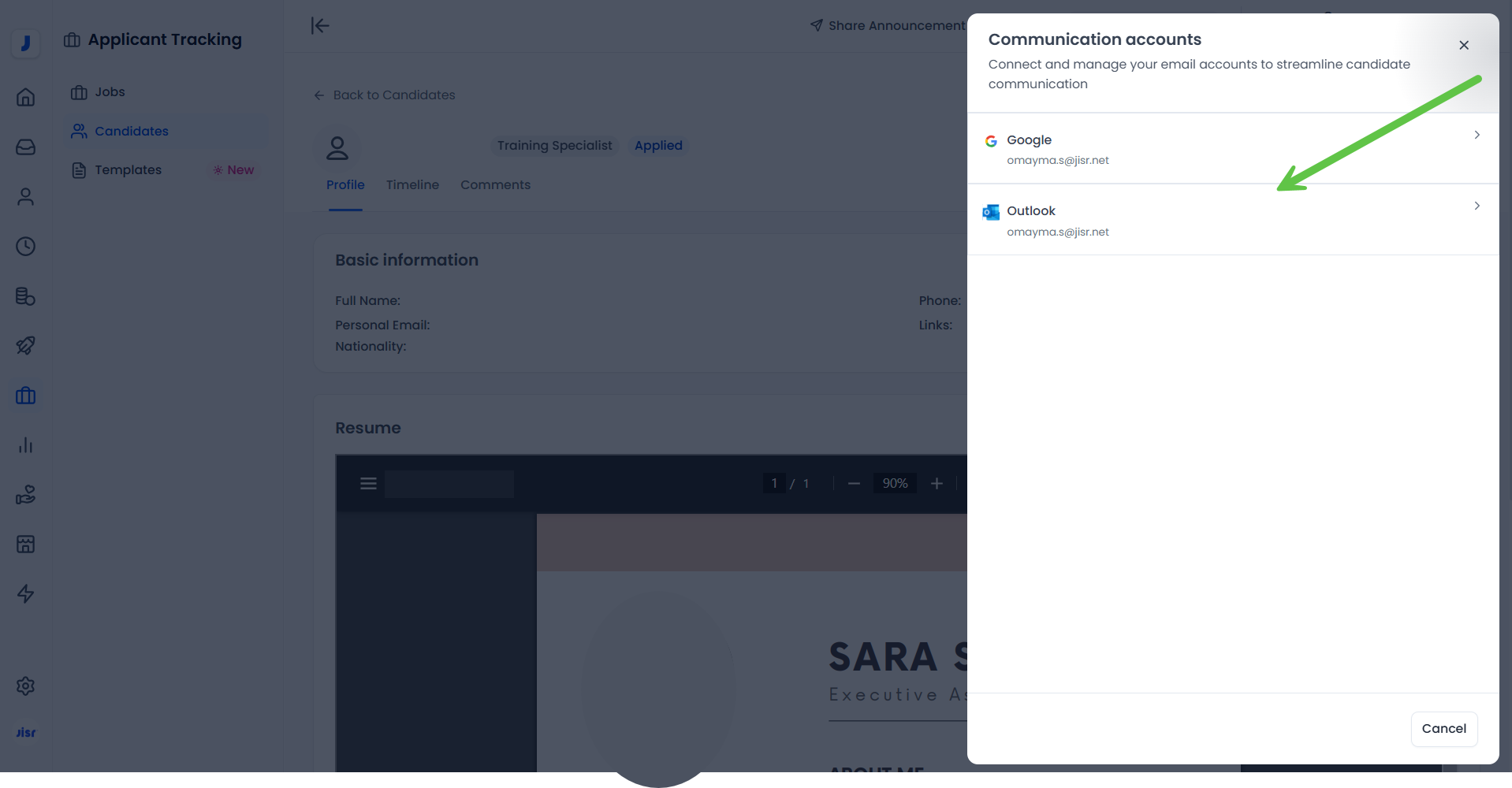The width and height of the screenshot is (1512, 788).
Task: Click the Training Specialist tag
Action: coord(554,146)
